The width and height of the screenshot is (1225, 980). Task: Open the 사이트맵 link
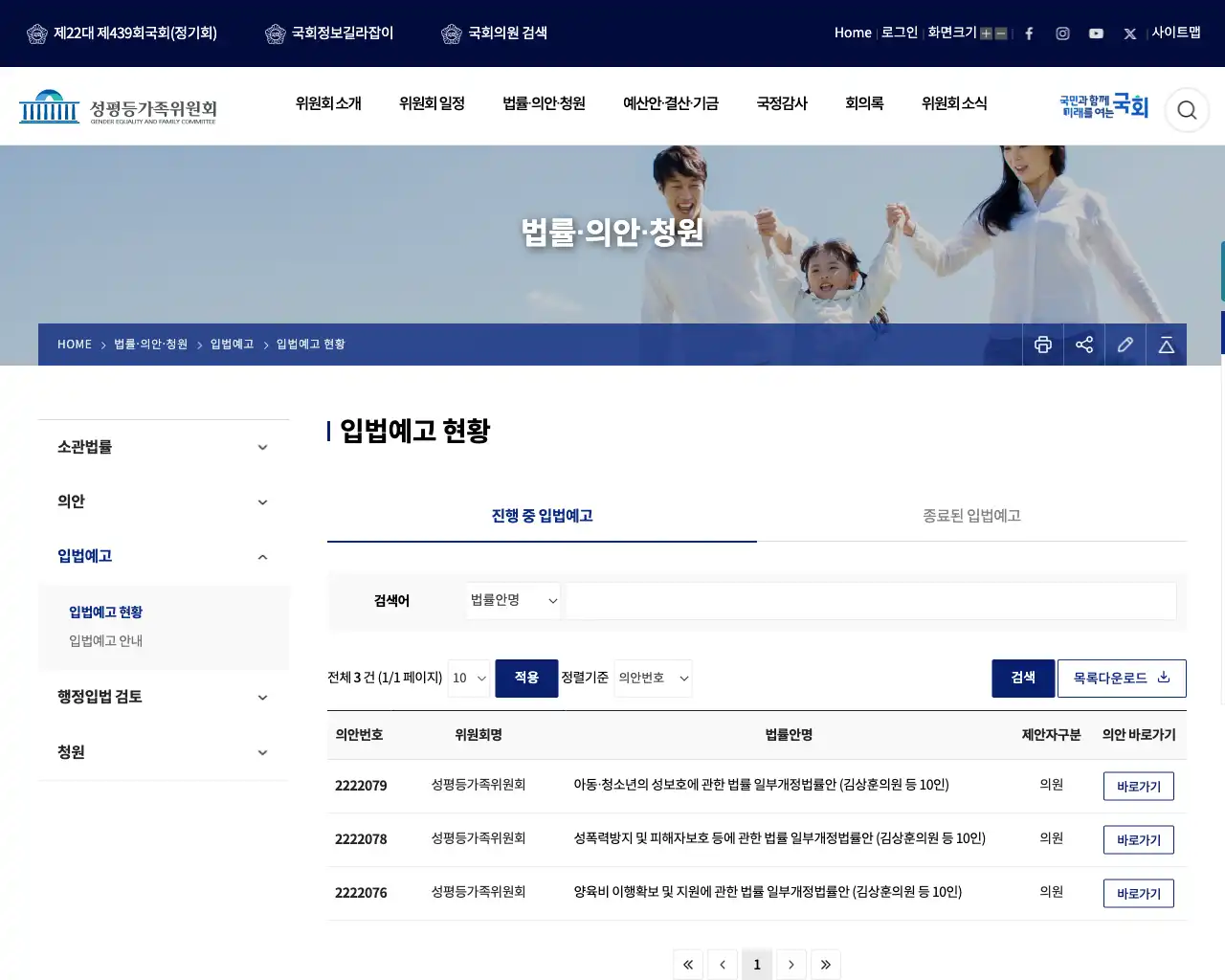[1176, 33]
